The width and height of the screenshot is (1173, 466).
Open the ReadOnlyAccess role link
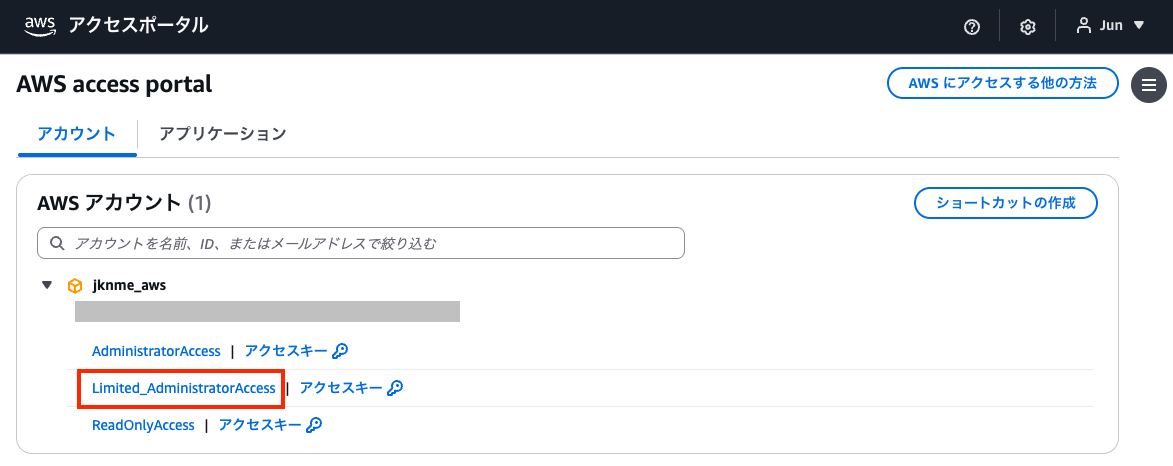point(143,425)
